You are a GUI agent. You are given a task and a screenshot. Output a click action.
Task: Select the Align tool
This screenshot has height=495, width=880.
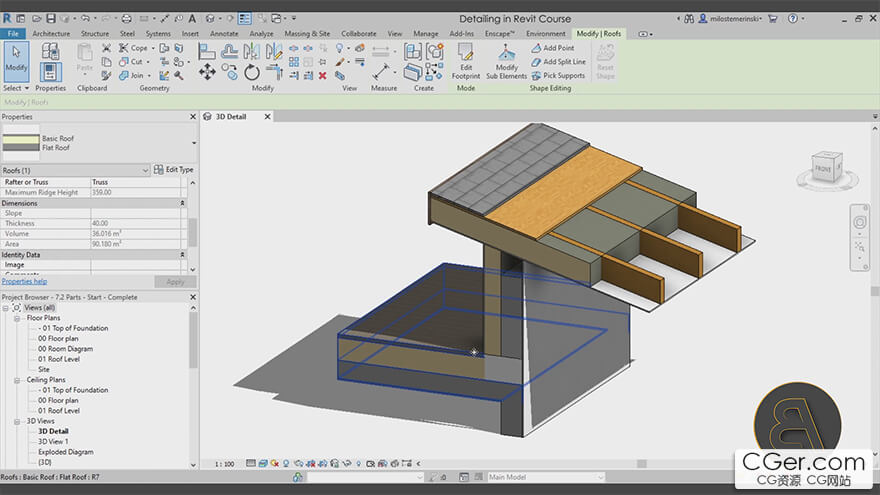tap(207, 52)
